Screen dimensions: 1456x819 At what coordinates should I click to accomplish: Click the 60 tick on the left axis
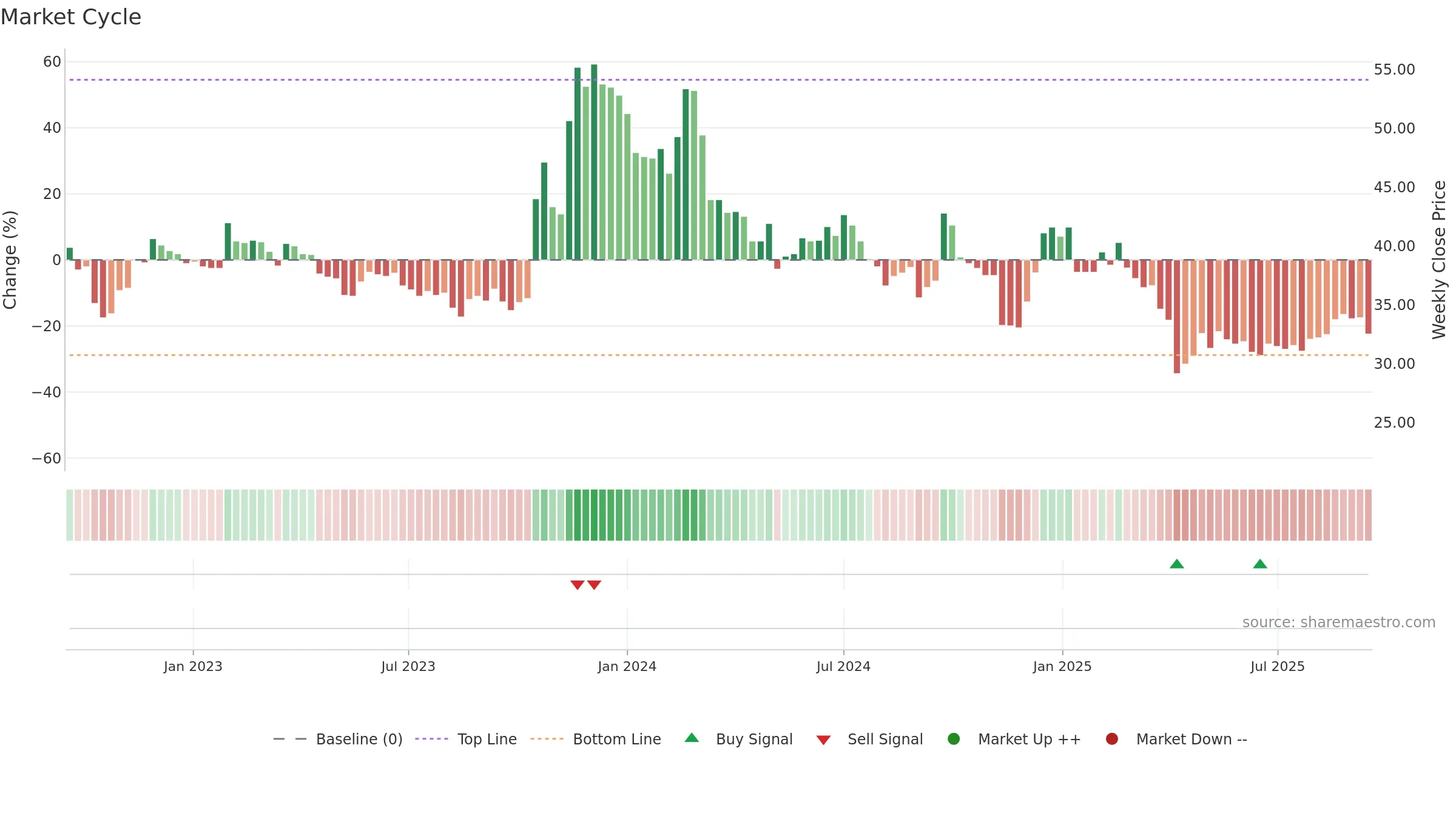tap(52, 62)
